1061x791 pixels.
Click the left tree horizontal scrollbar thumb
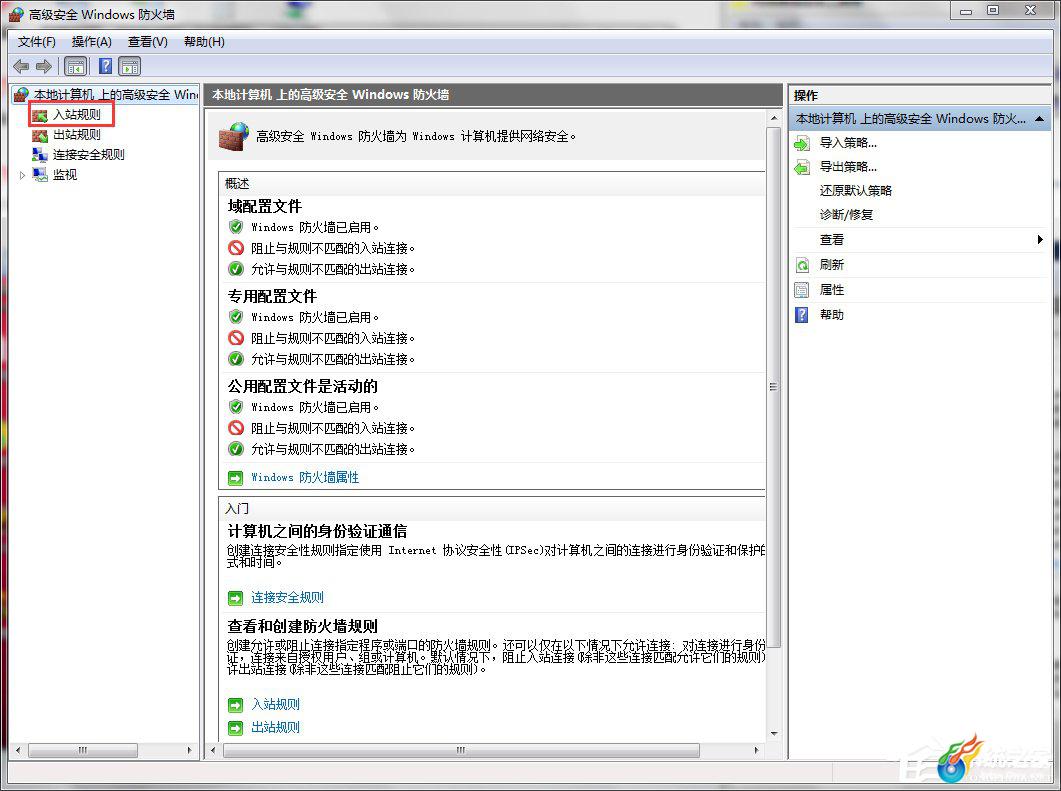pyautogui.click(x=83, y=750)
